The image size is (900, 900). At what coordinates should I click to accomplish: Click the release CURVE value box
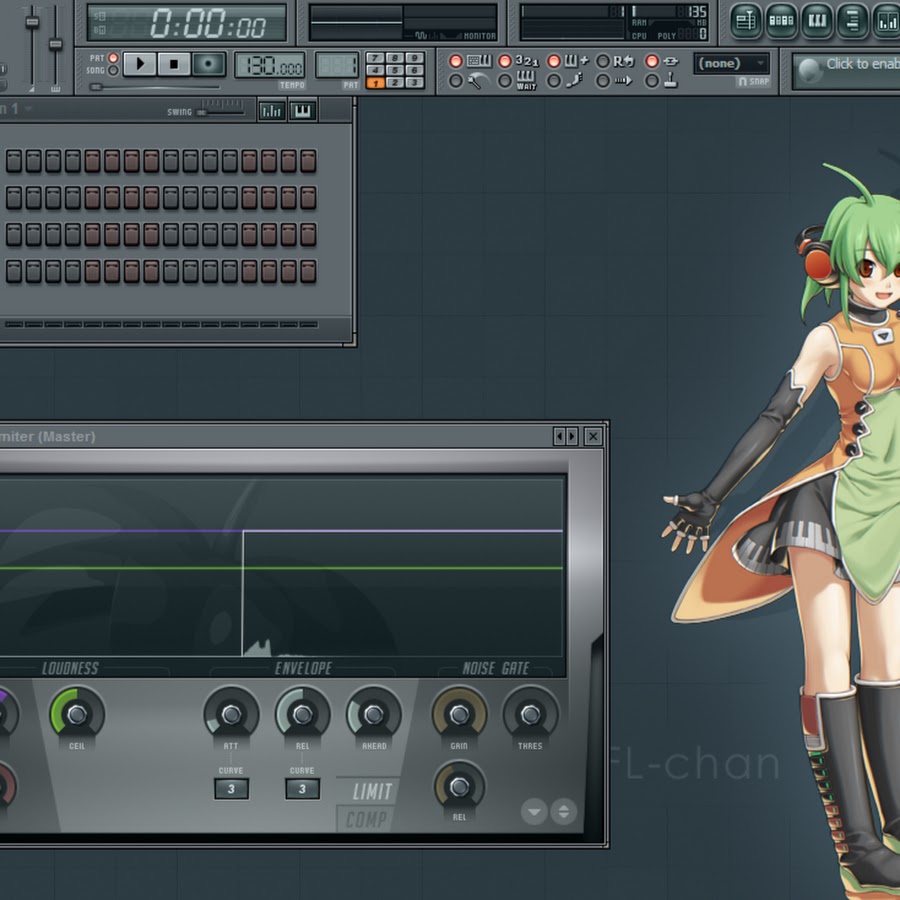coord(302,789)
